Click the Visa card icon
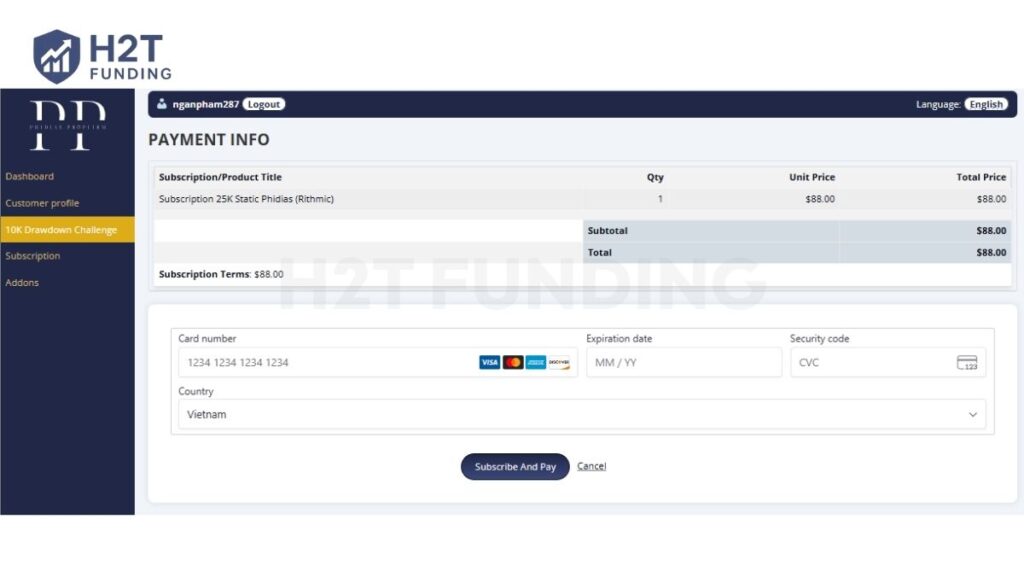Screen dimensions: 1024x572 pyautogui.click(x=489, y=362)
